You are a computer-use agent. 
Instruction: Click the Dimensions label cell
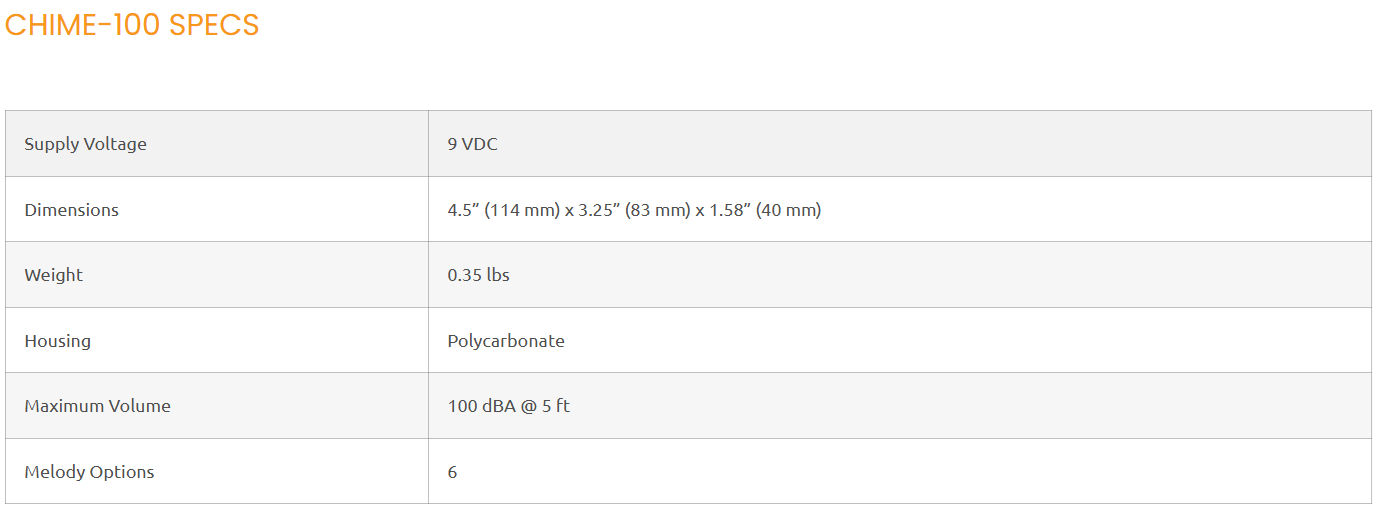coord(71,210)
